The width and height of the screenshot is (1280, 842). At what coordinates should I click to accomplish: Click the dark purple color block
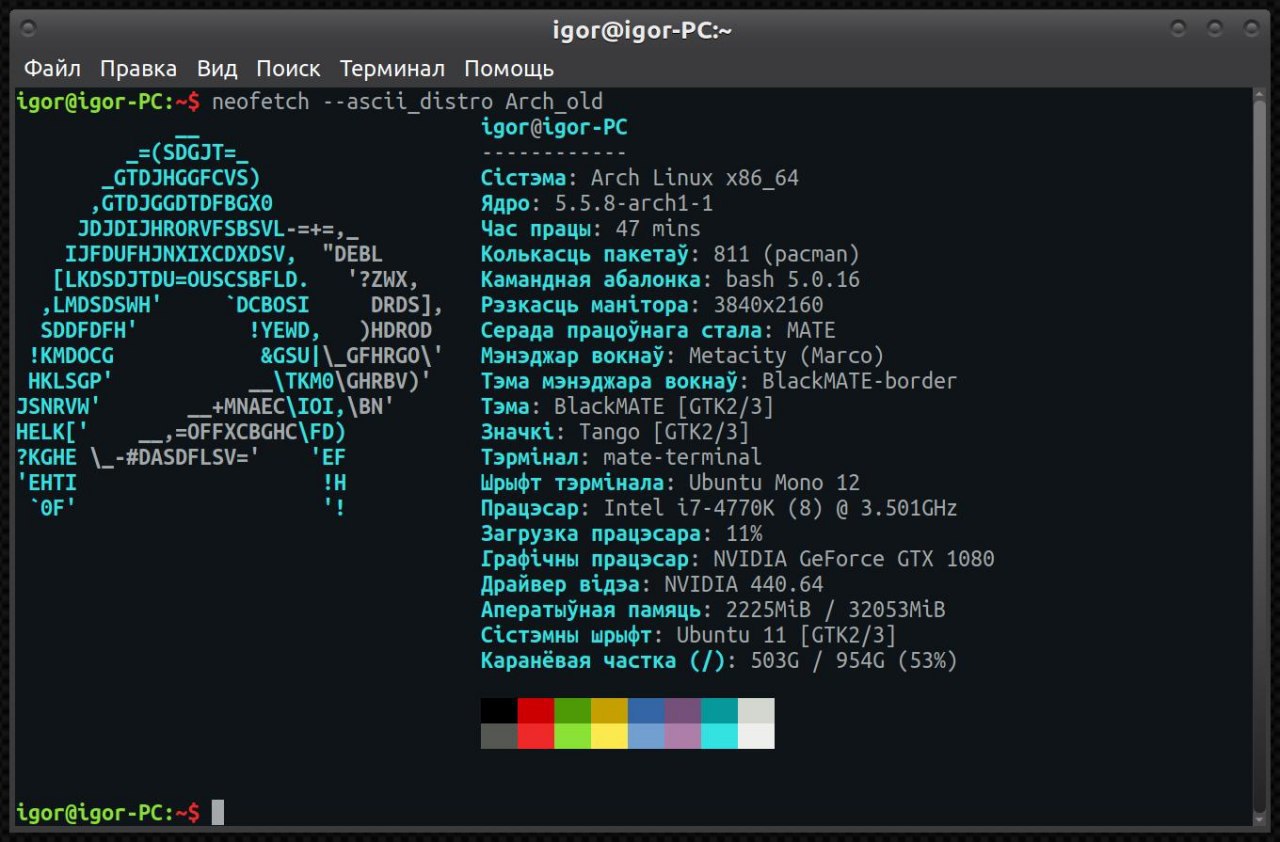[x=683, y=710]
